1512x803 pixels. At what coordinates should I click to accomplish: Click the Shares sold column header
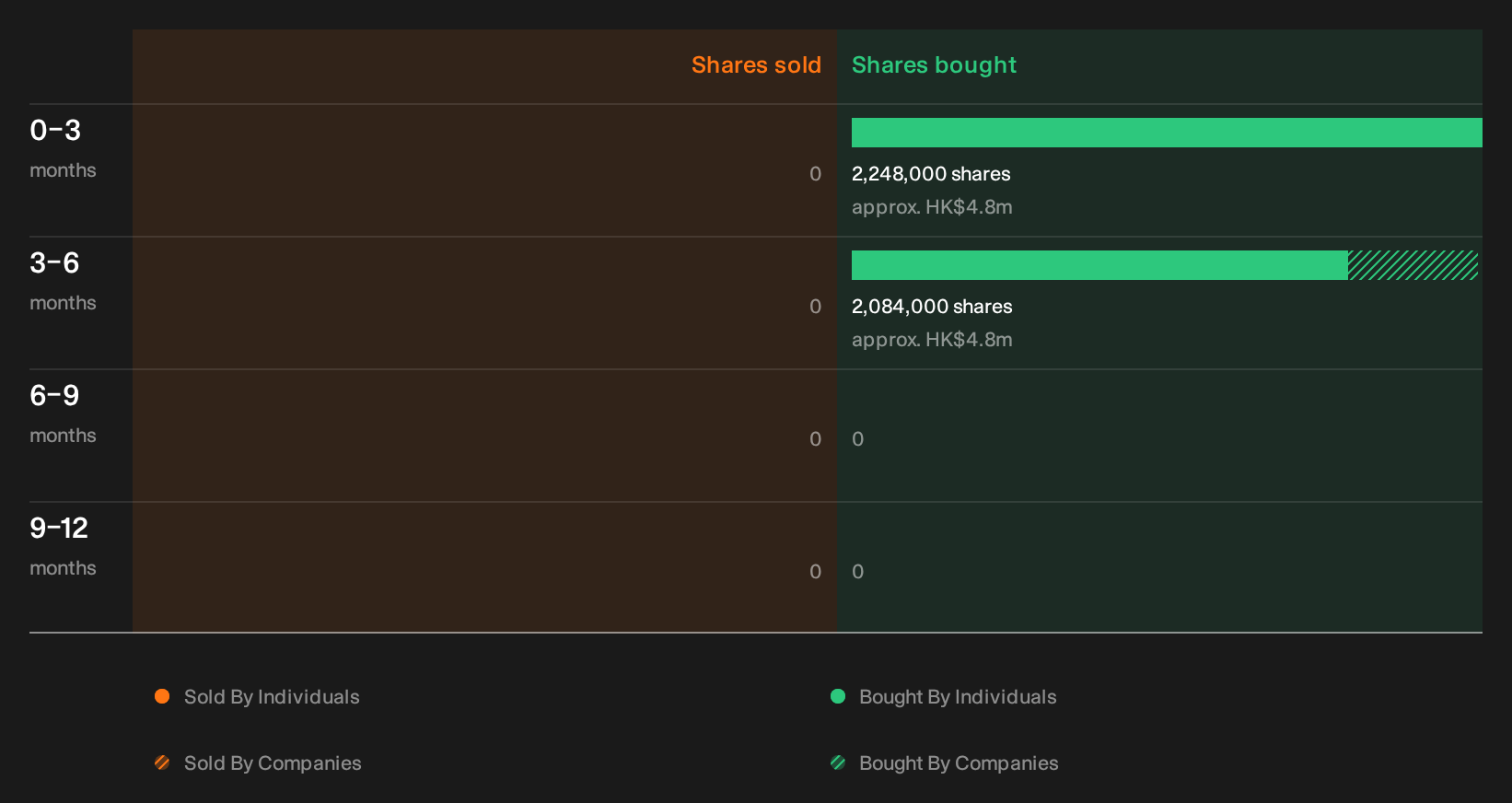click(x=756, y=65)
